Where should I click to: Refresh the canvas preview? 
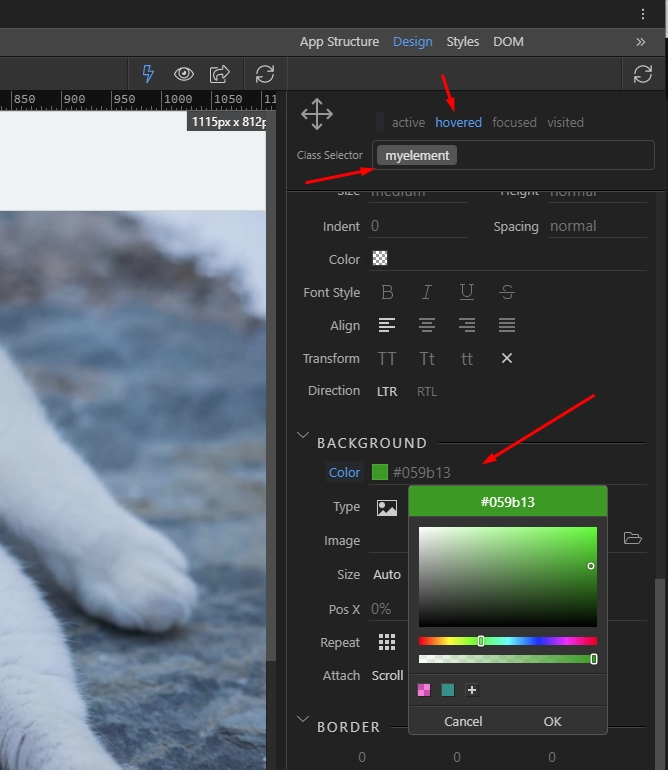(x=265, y=74)
